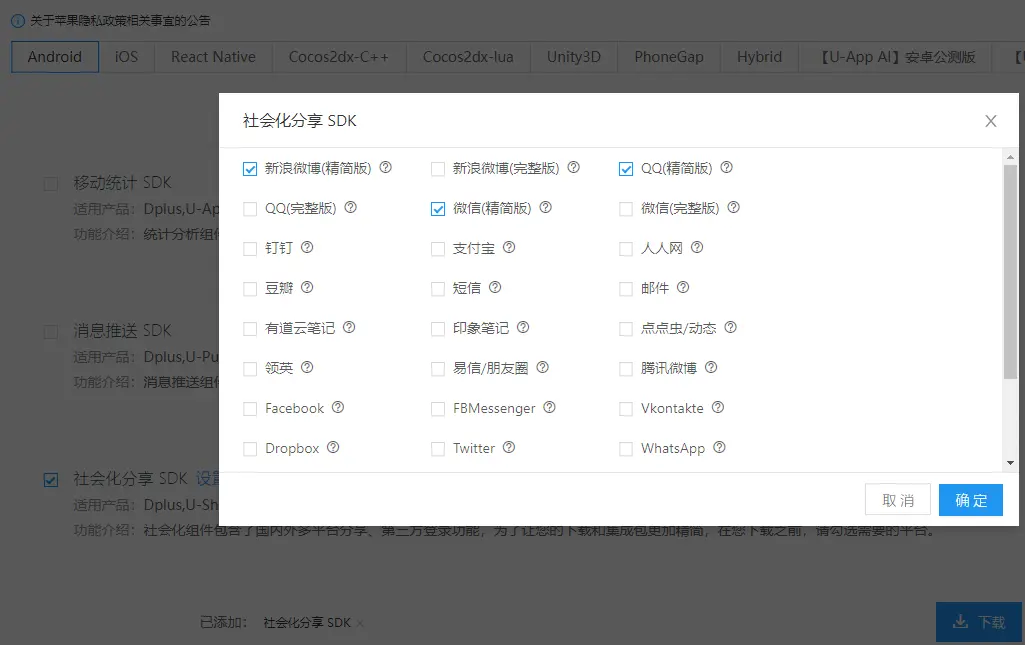1025x645 pixels.
Task: Uncheck 微信(精简版) checkbox
Action: (x=438, y=208)
